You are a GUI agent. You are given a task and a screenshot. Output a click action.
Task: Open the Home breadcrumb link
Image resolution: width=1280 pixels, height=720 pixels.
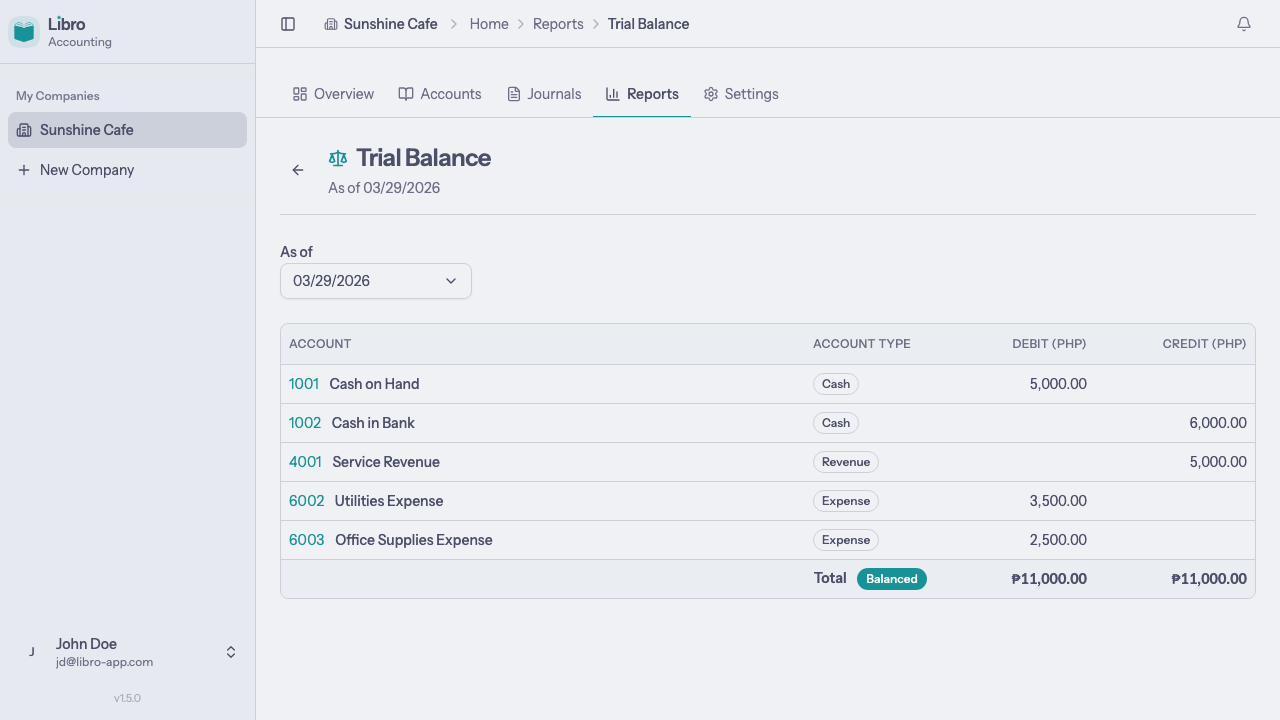489,23
